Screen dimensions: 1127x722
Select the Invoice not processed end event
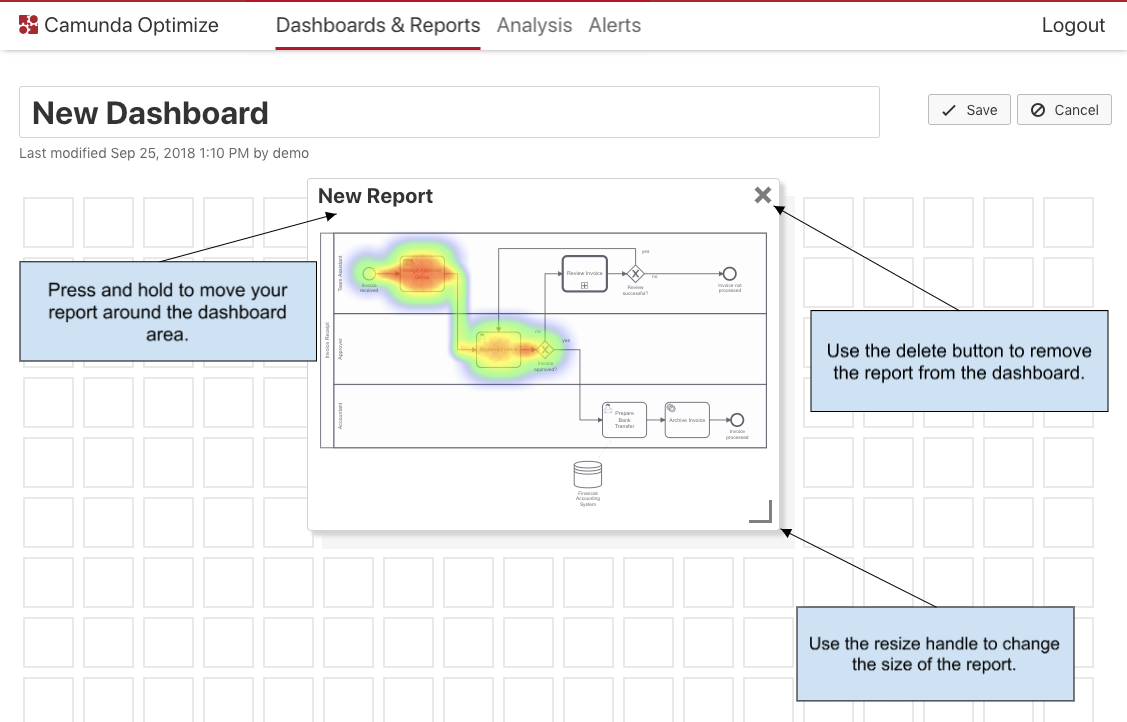point(730,274)
